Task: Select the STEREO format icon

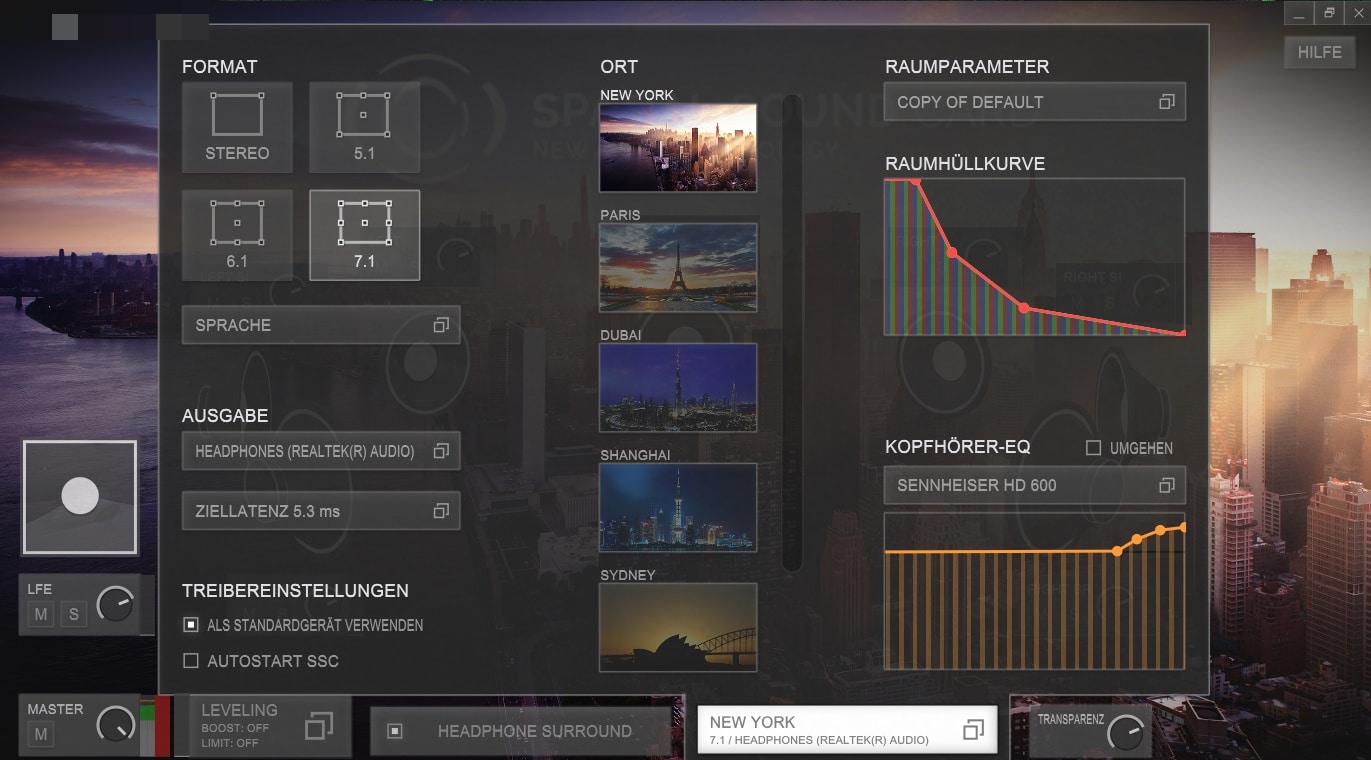Action: pyautogui.click(x=237, y=126)
